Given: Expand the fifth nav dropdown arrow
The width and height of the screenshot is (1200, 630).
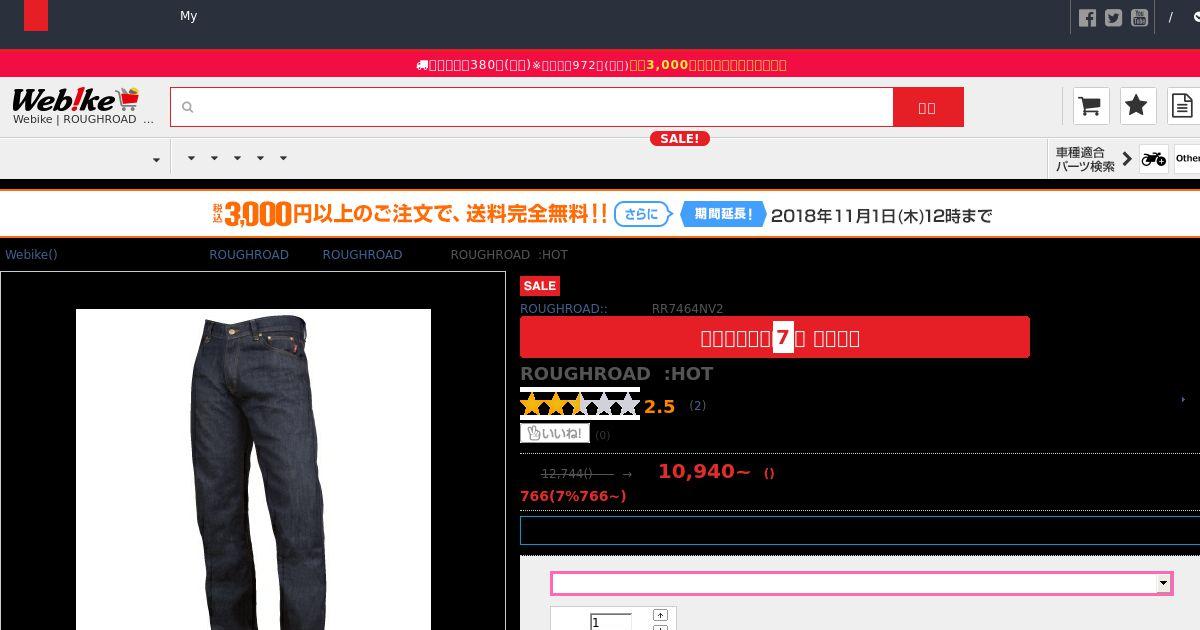Looking at the screenshot, I should (x=260, y=158).
